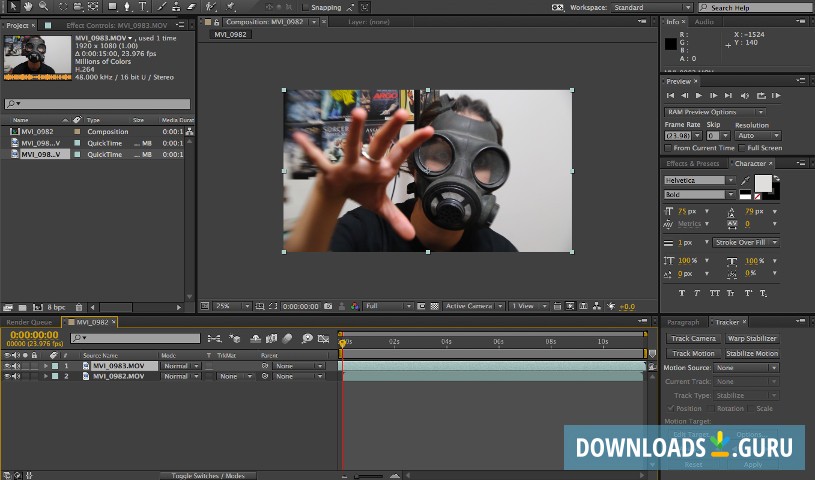The image size is (815, 480).
Task: Play the preview
Action: [699, 96]
